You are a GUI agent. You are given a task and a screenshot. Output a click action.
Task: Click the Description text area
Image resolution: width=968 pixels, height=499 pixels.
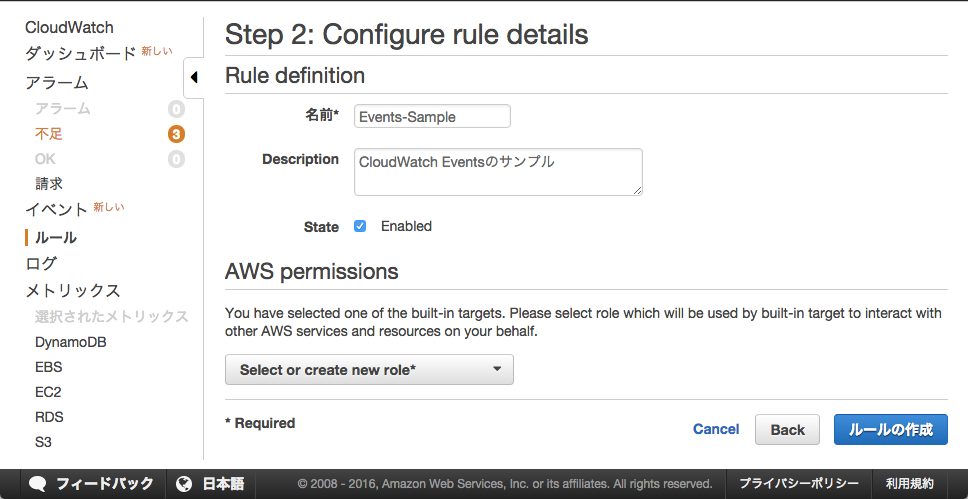point(498,172)
